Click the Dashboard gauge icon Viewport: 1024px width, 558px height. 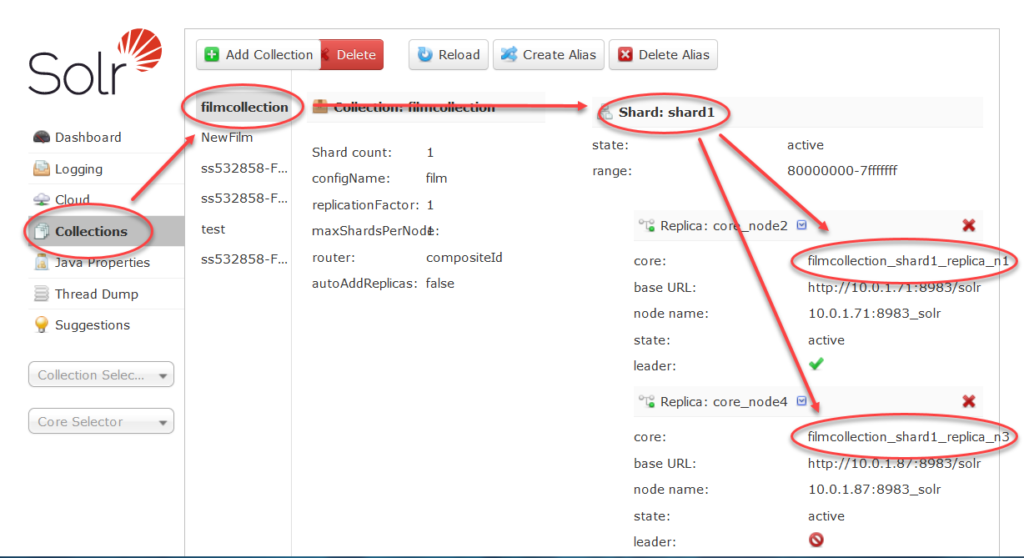click(41, 137)
